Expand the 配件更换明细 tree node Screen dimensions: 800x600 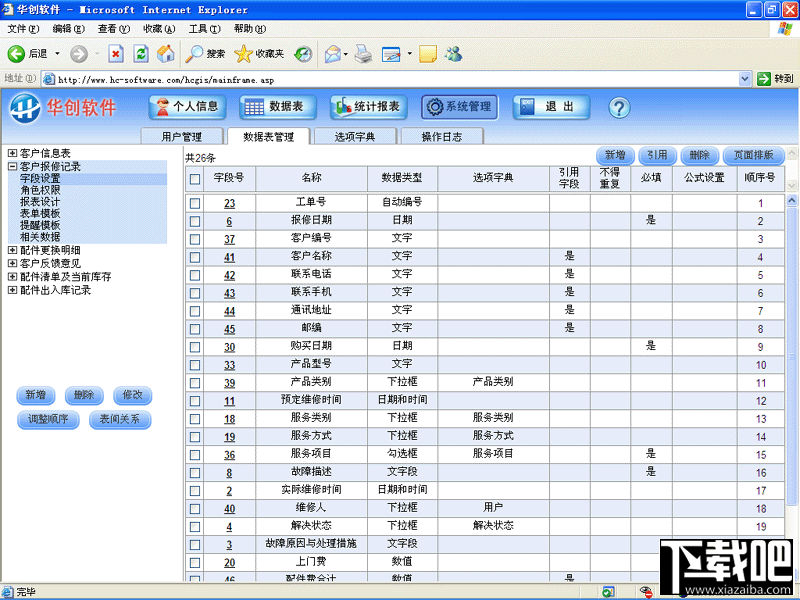pyautogui.click(x=12, y=250)
